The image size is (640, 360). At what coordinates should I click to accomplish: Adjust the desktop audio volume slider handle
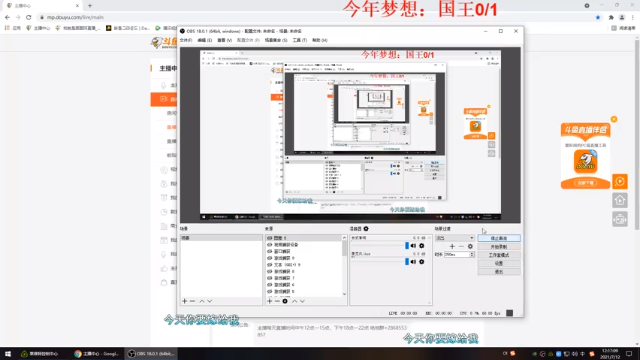coord(407,245)
